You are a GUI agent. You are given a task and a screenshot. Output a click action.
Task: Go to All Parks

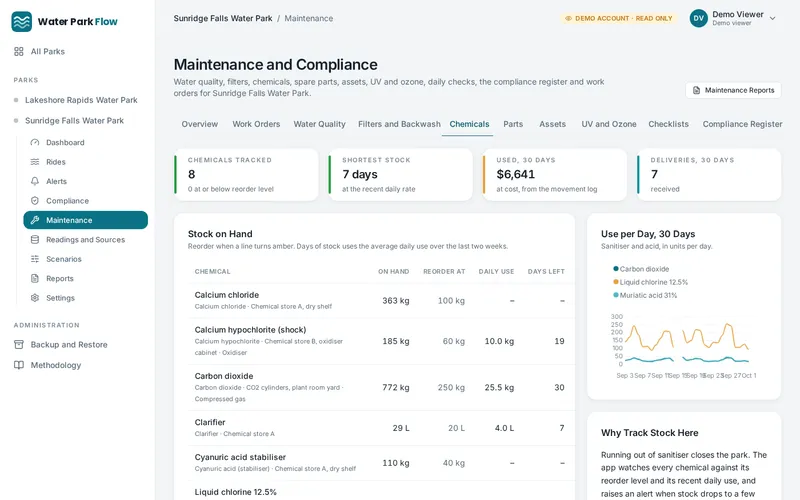click(x=47, y=52)
